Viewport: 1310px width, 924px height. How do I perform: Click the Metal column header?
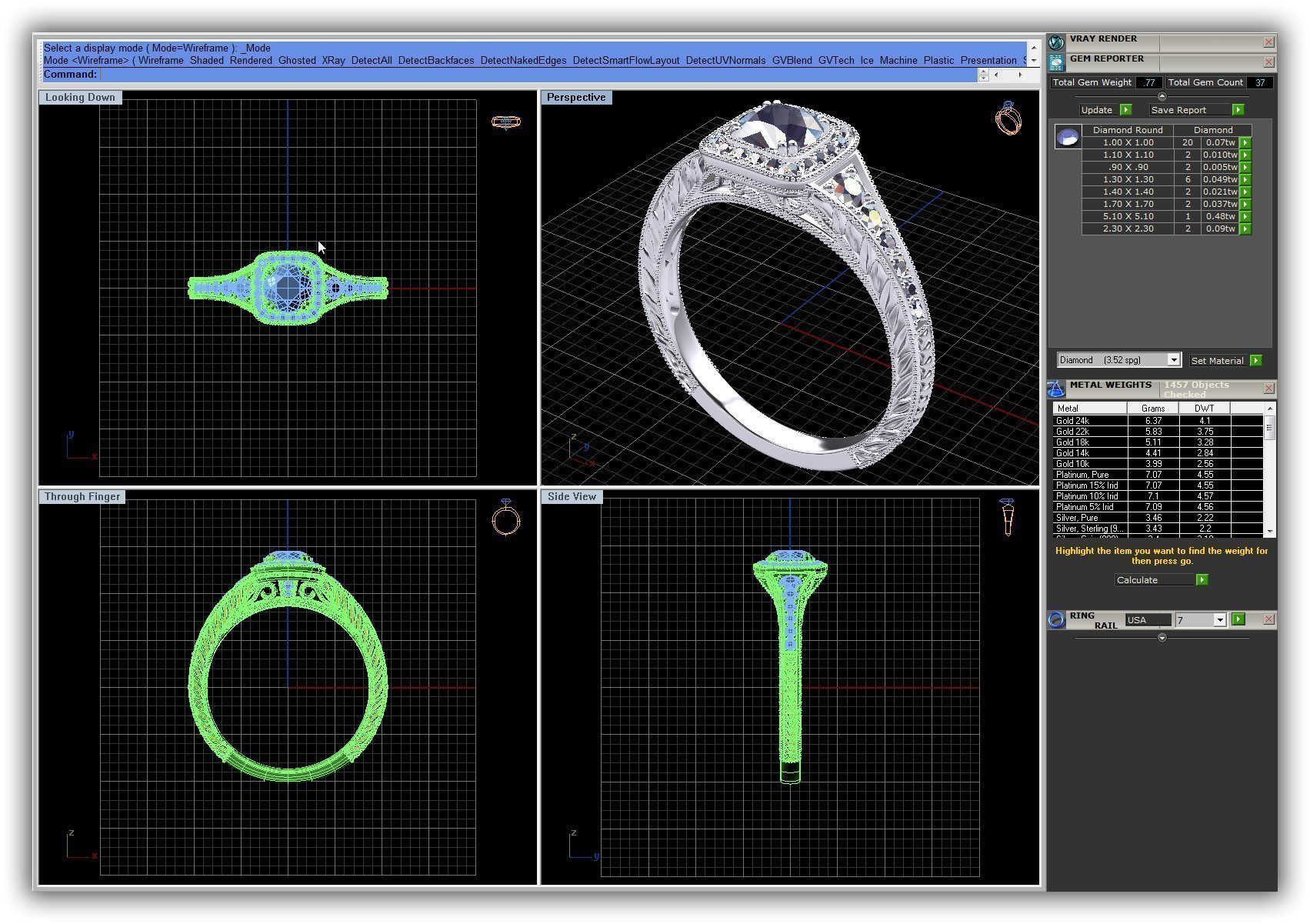tap(1090, 409)
